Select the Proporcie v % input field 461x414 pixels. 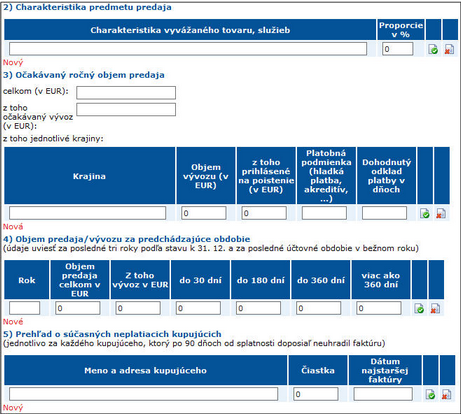tap(397, 49)
